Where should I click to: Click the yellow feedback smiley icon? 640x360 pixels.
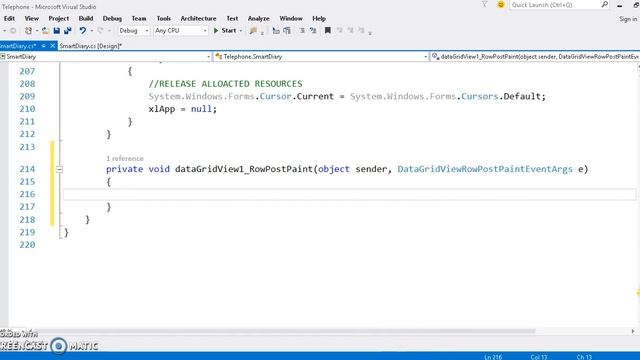click(x=501, y=5)
